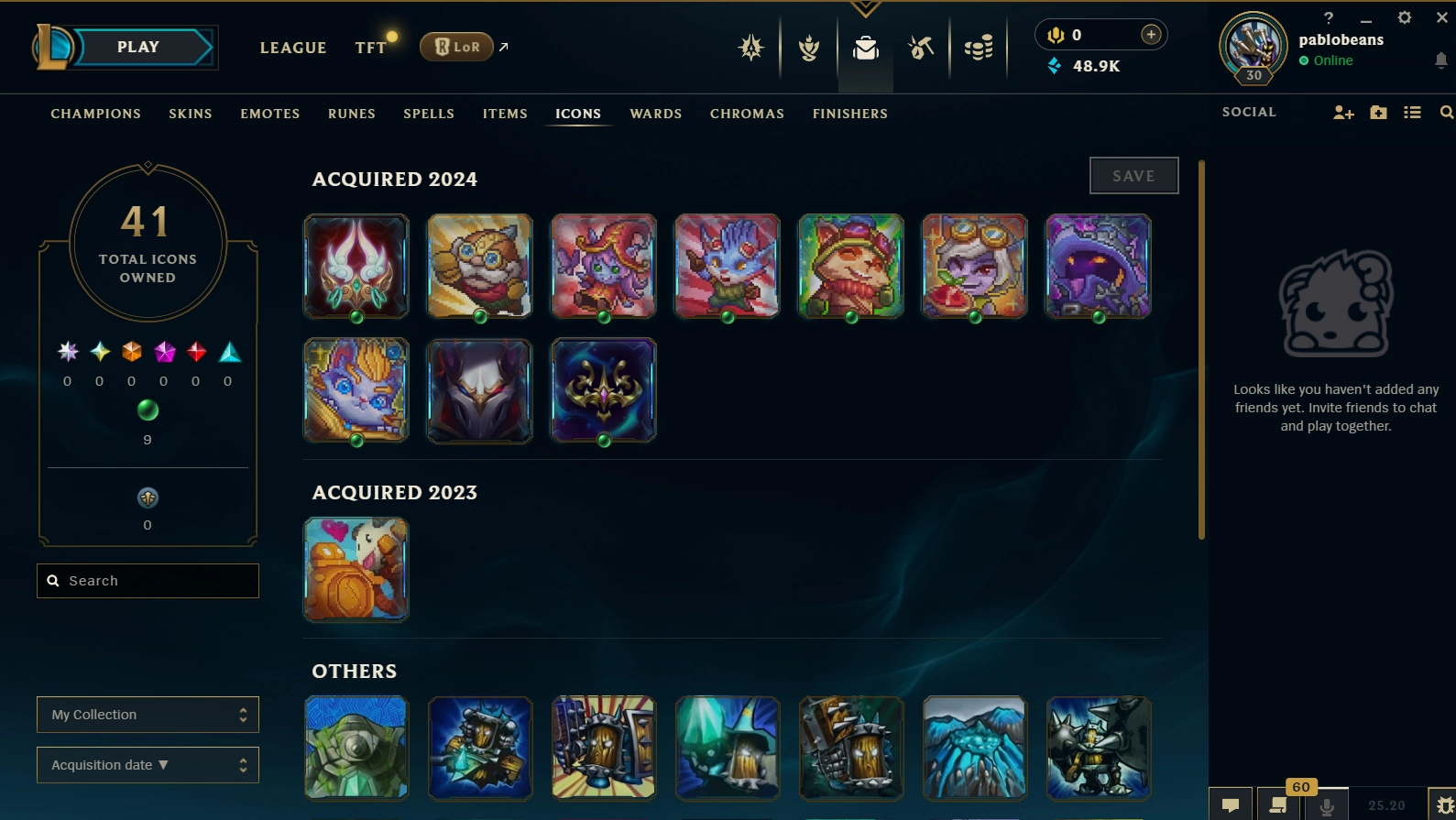Click the SAVE button
Viewport: 1456px width, 820px height.
pos(1133,176)
